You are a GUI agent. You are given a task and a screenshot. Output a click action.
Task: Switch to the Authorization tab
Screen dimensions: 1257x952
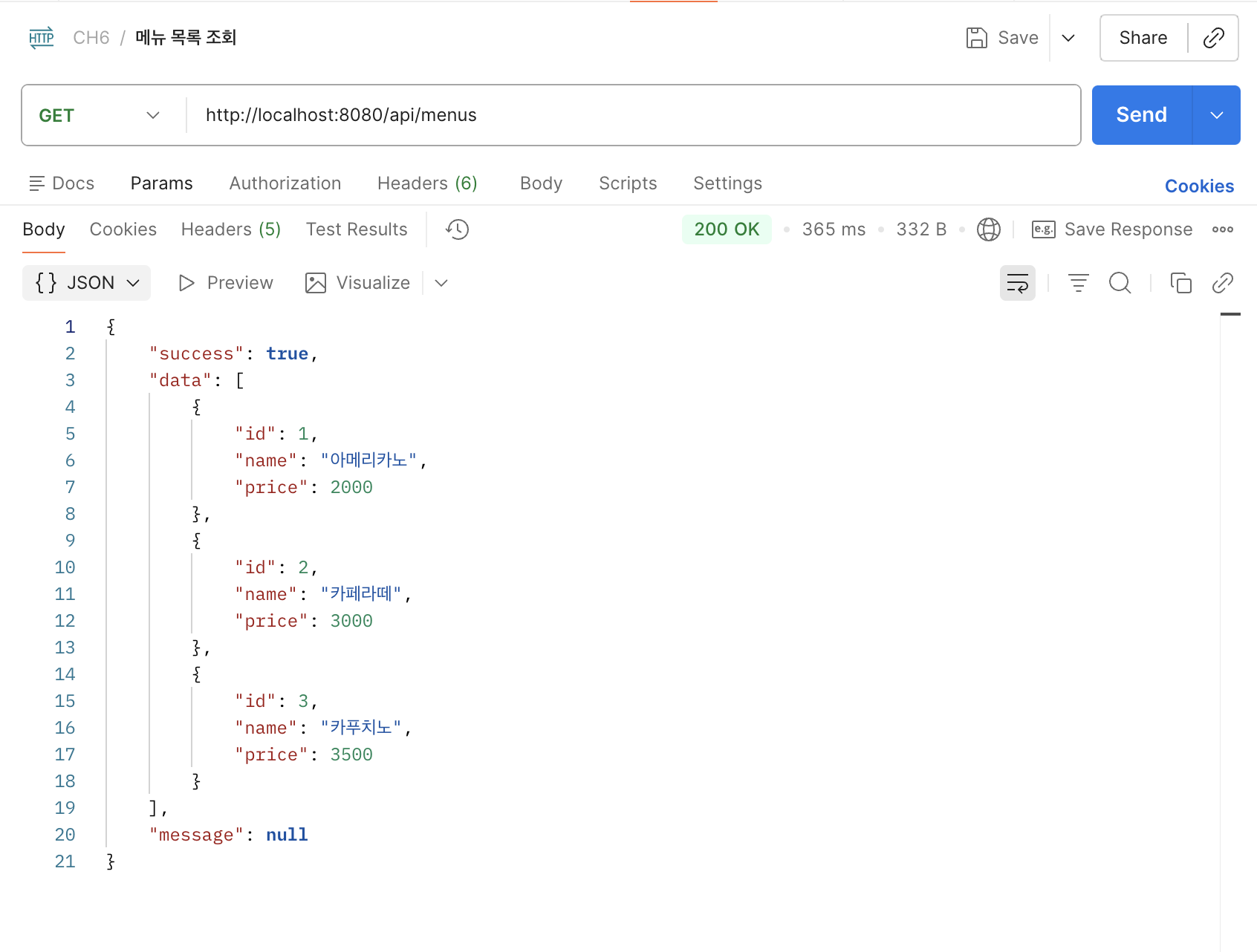285,183
